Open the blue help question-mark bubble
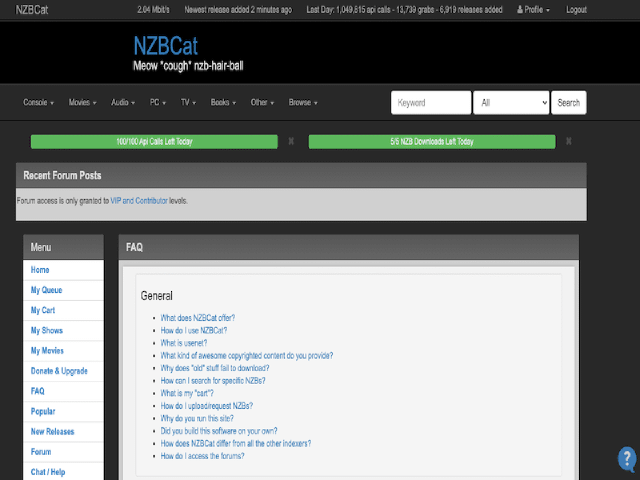 point(627,458)
